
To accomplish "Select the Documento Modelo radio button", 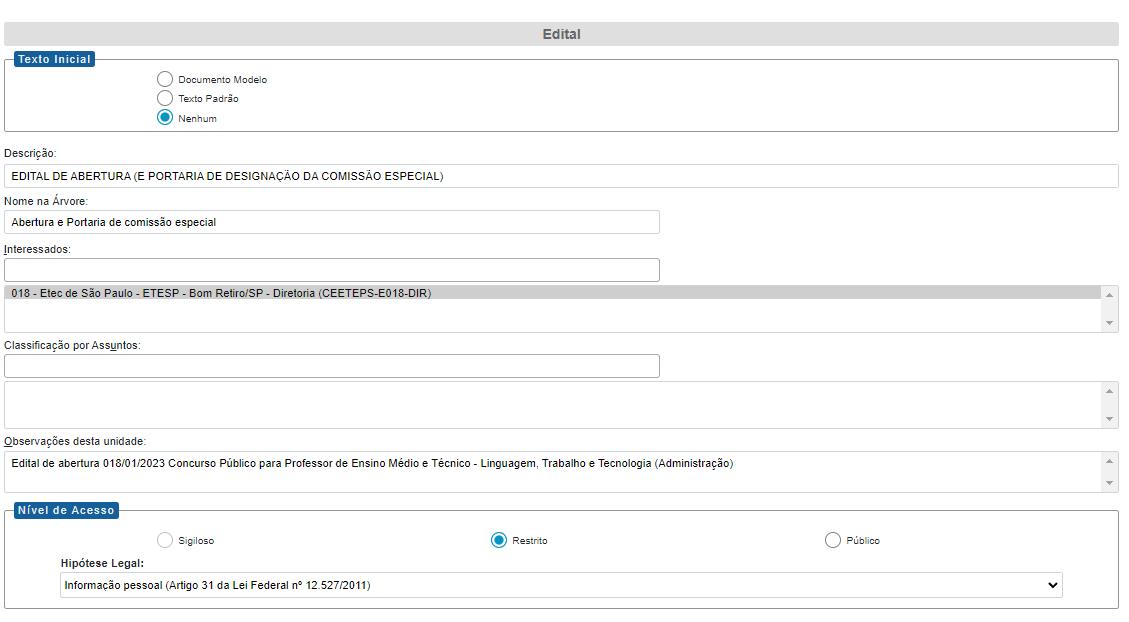I will [x=165, y=79].
